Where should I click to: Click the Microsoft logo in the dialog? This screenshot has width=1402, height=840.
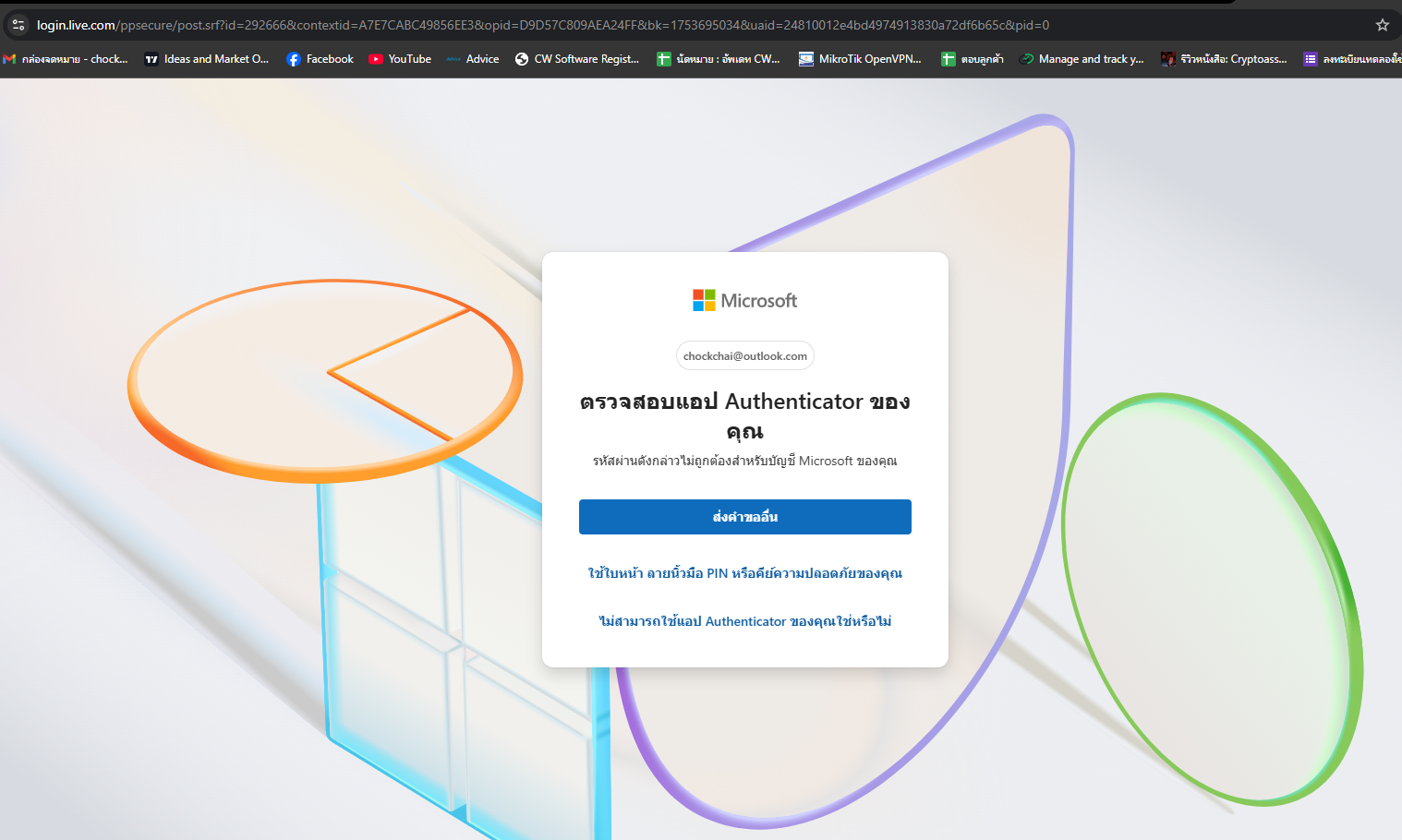pyautogui.click(x=744, y=300)
